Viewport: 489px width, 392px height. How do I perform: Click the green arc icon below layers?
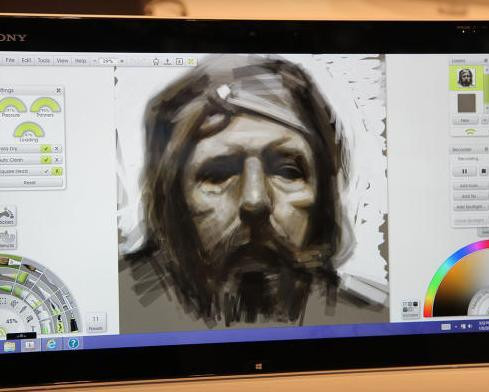pyautogui.click(x=470, y=132)
